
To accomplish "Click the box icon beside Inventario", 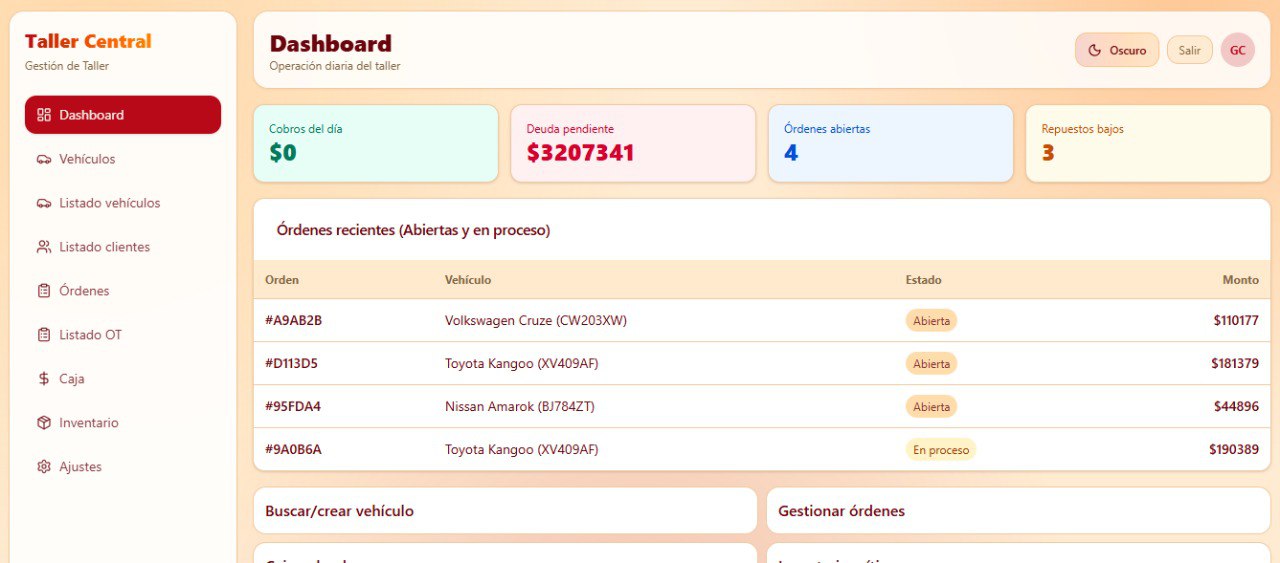I will click(x=44, y=423).
